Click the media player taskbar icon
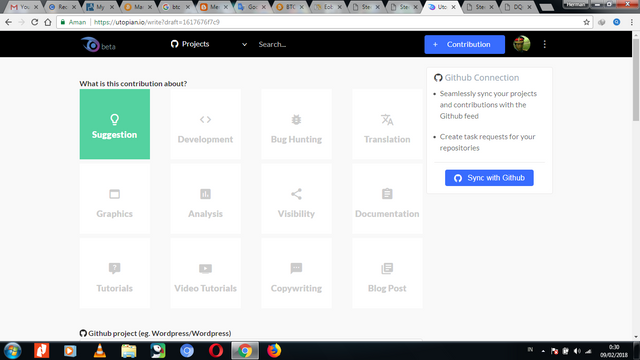 70,351
